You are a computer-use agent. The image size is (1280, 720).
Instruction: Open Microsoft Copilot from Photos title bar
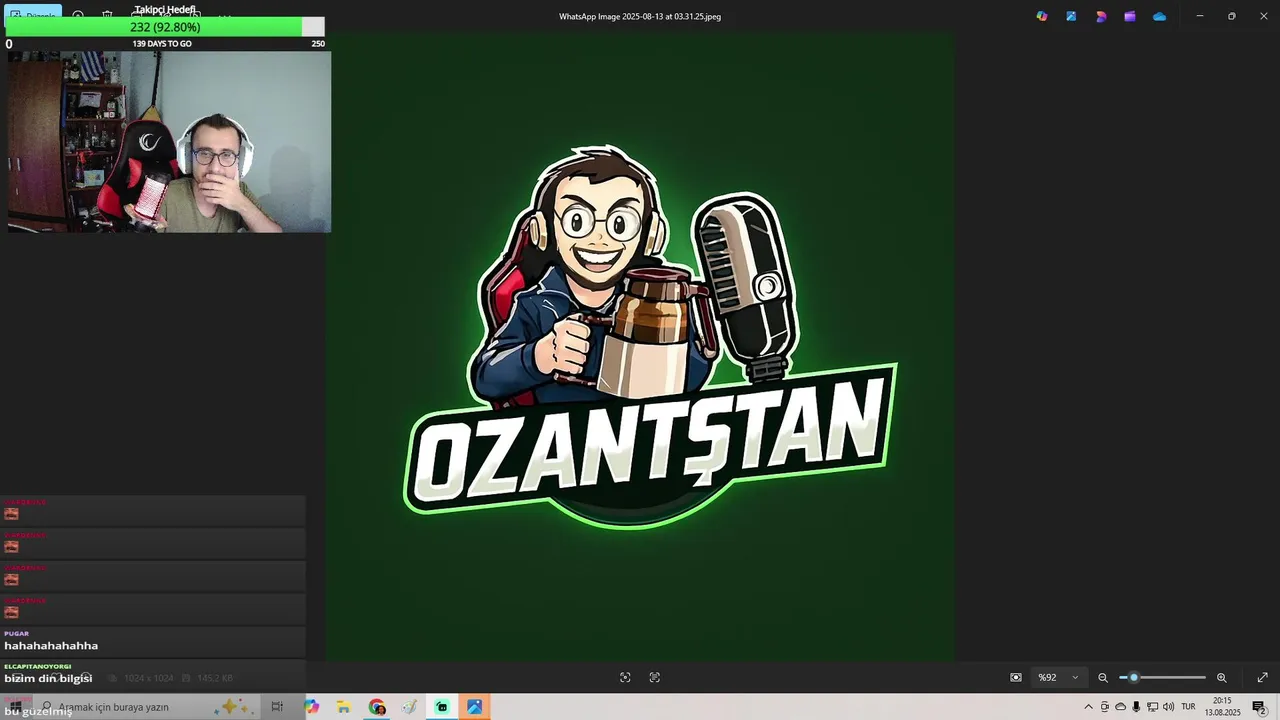1042,16
